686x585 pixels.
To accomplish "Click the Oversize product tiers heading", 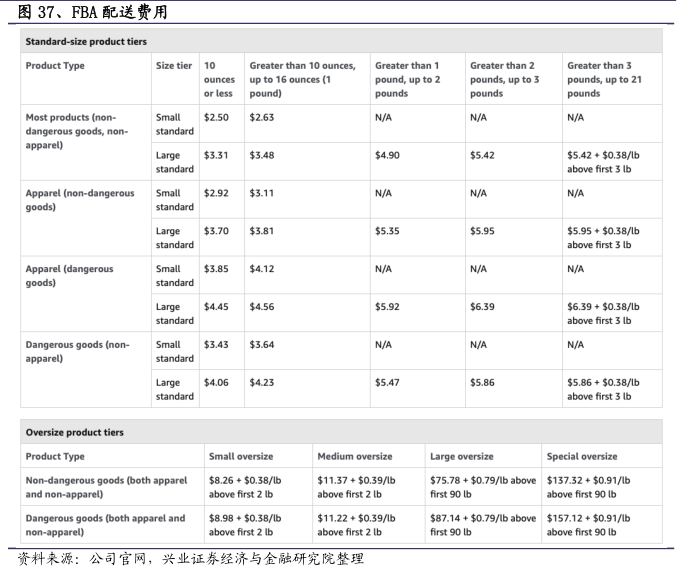I will 75,432.
